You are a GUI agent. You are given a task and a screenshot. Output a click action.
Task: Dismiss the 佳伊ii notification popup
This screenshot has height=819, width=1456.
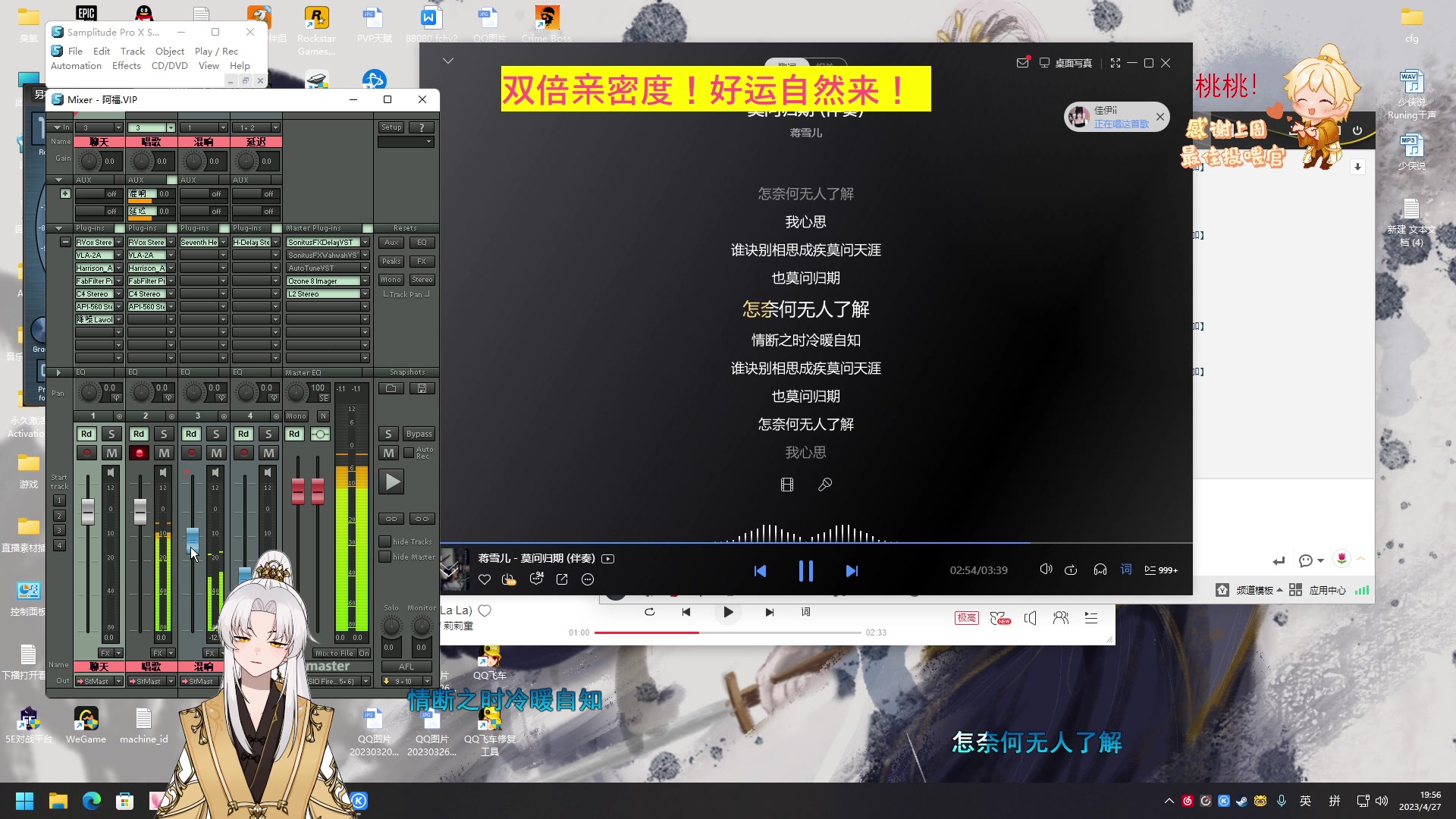pyautogui.click(x=1160, y=117)
